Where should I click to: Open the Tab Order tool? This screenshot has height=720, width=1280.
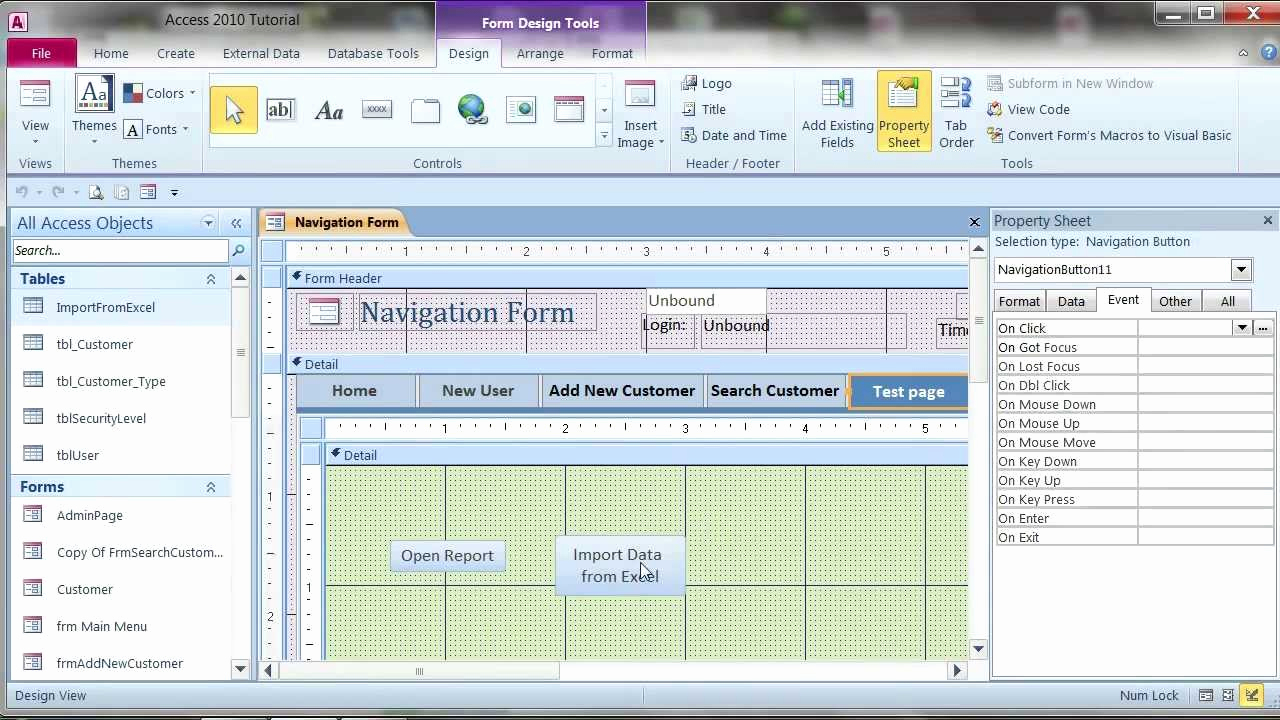pos(956,110)
